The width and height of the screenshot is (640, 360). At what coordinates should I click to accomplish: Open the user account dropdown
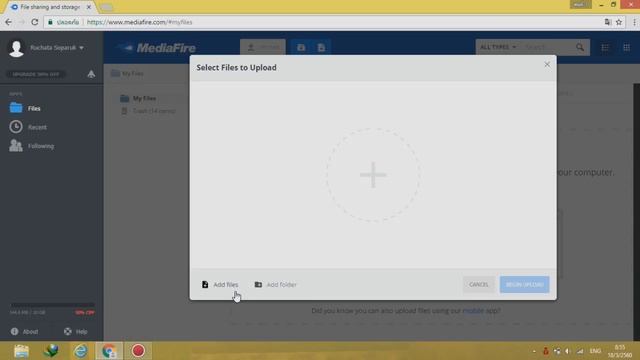[x=57, y=48]
